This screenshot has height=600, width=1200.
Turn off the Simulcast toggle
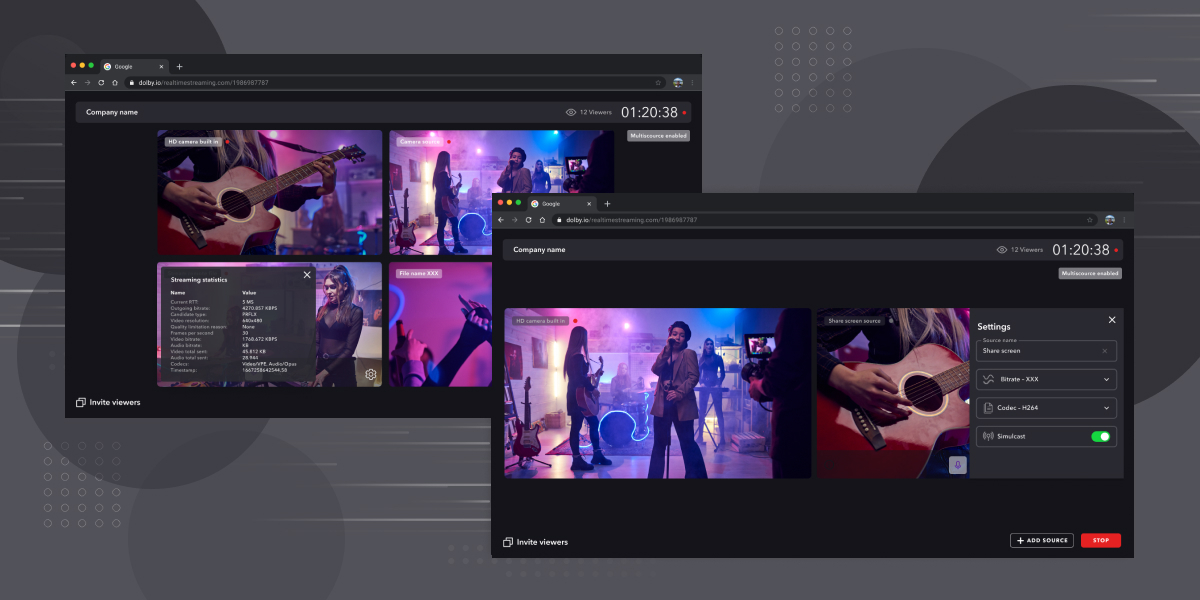click(x=1100, y=436)
